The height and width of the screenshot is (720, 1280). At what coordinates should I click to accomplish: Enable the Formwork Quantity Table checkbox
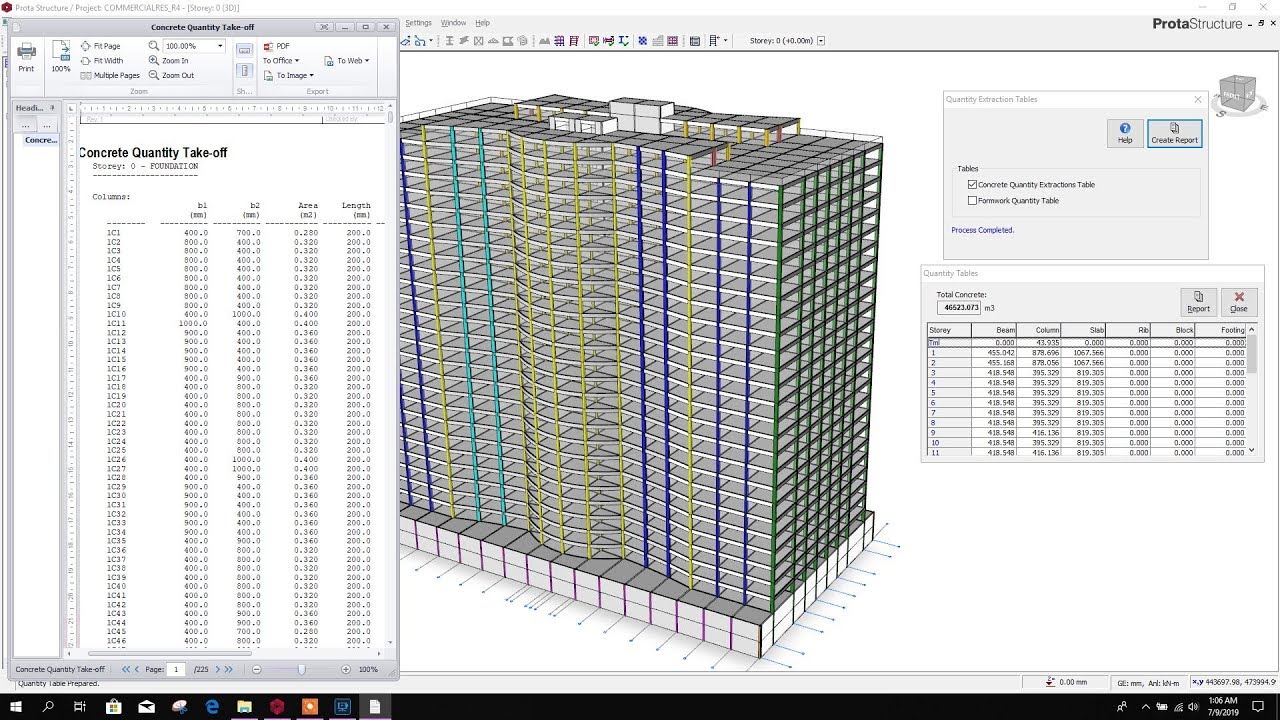point(972,200)
